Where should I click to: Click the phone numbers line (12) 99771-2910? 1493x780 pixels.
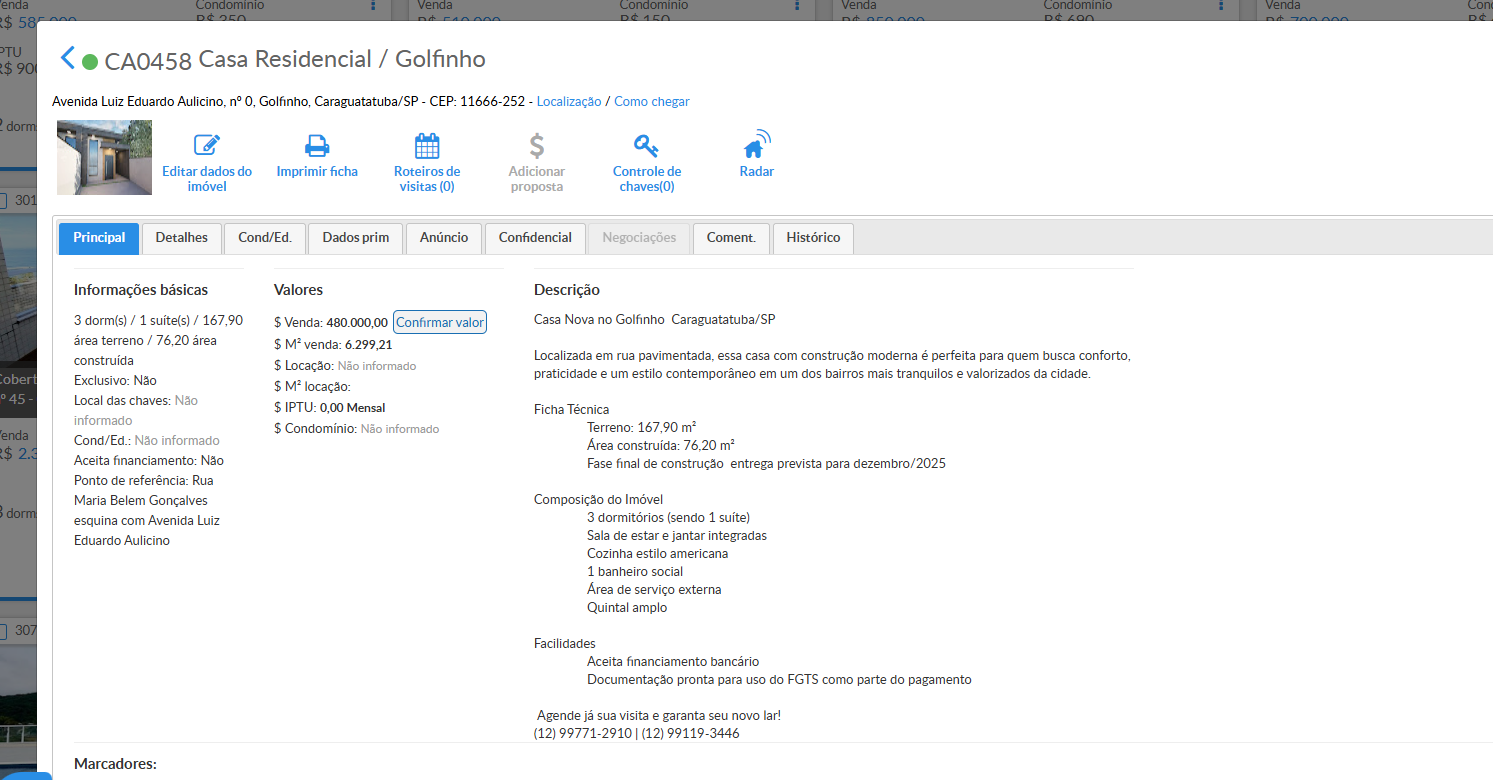point(637,733)
